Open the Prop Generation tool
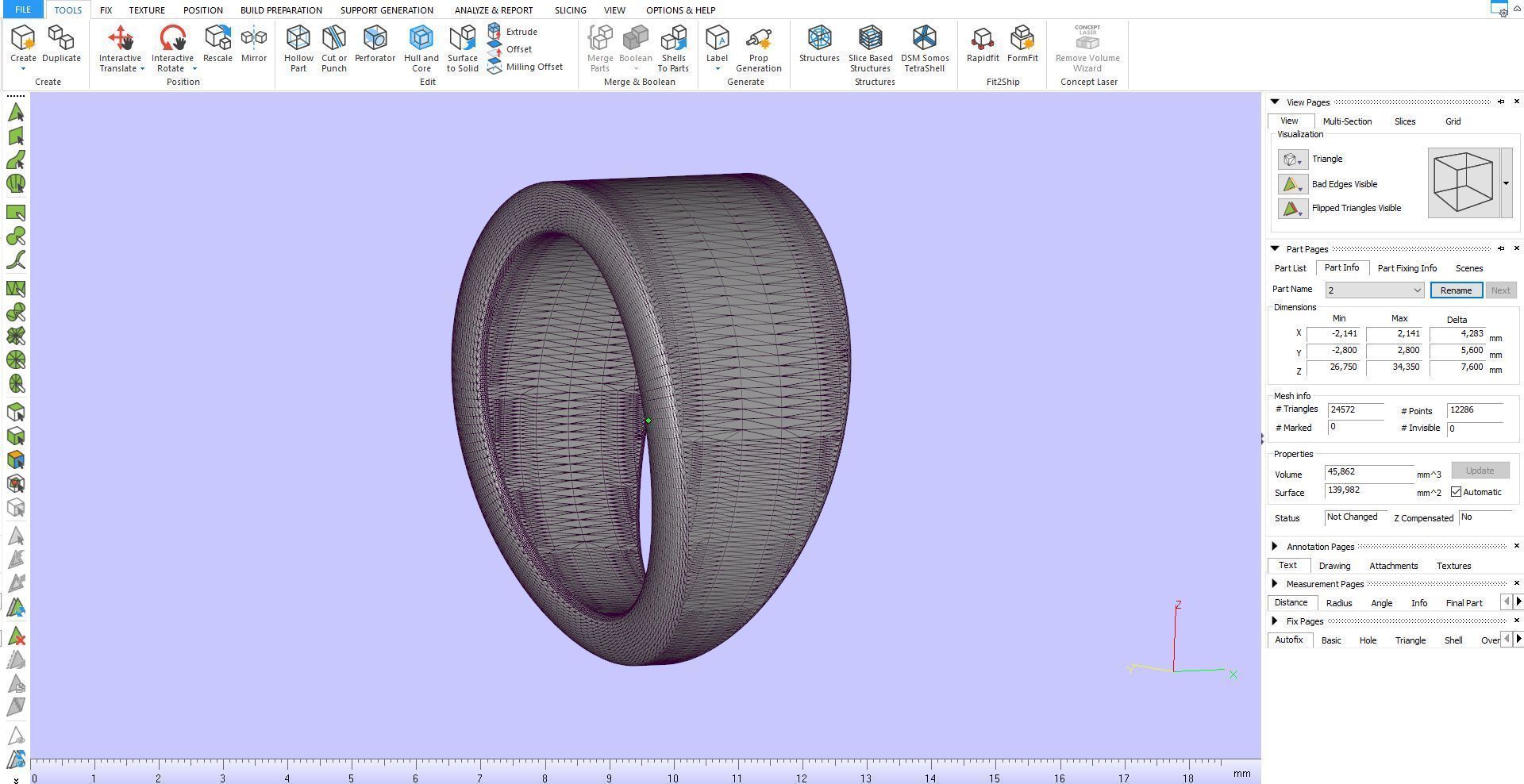1524x784 pixels. tap(759, 37)
